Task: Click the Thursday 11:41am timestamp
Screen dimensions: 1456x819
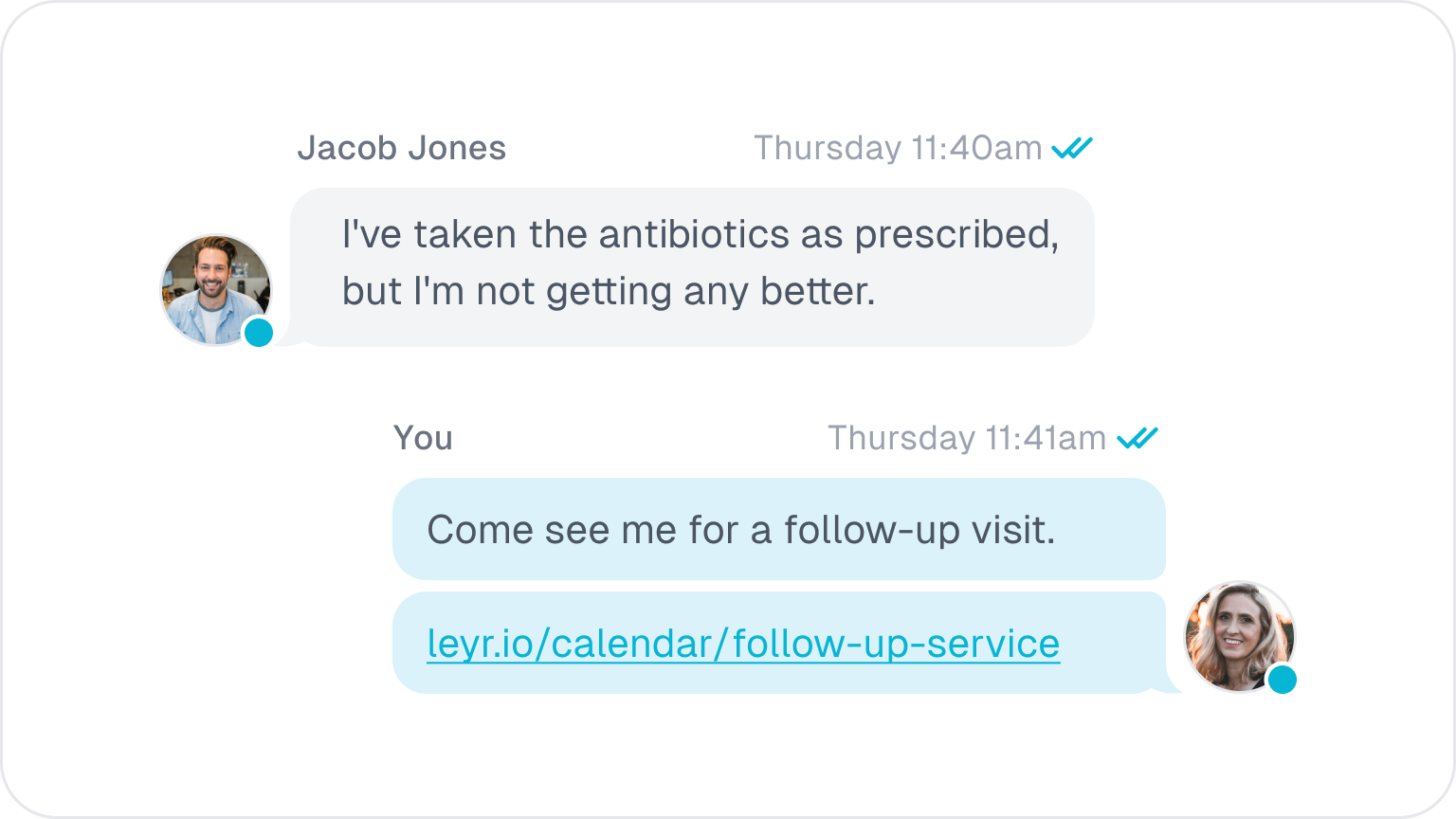Action: pos(967,438)
